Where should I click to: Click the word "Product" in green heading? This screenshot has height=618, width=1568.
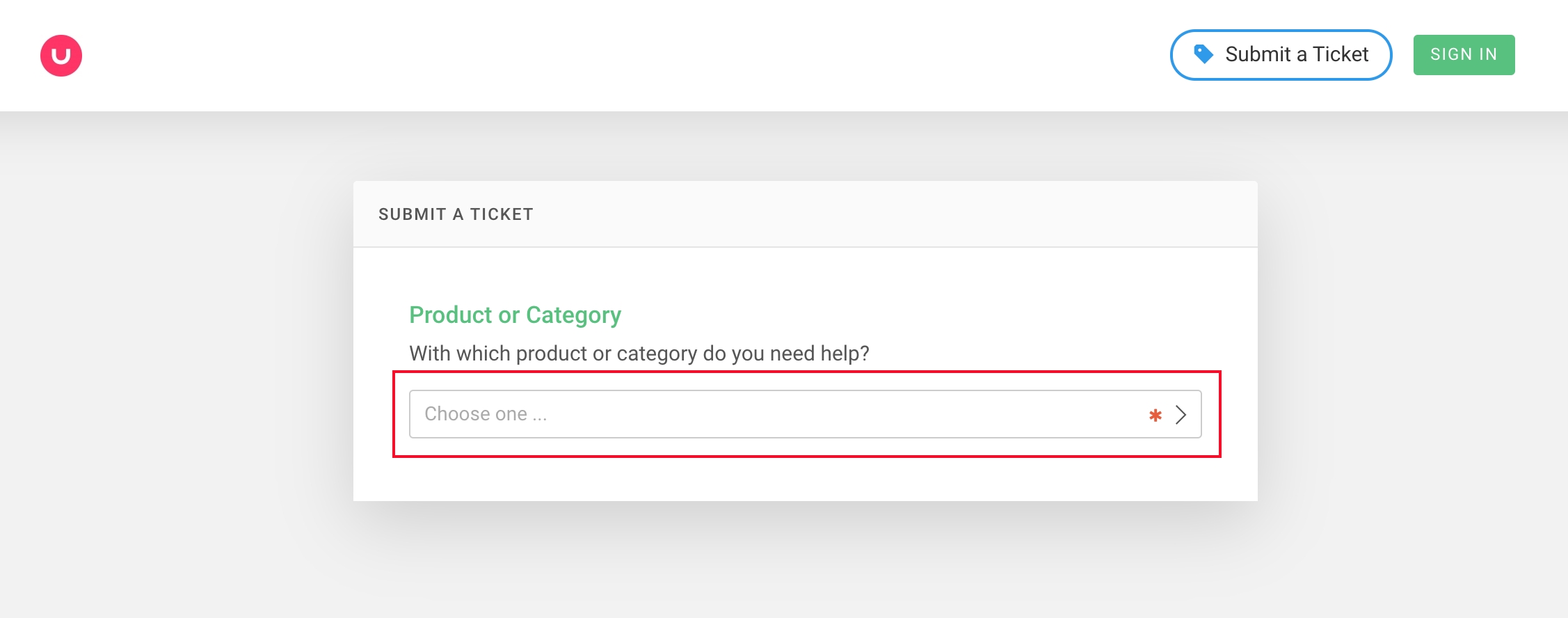pos(450,315)
